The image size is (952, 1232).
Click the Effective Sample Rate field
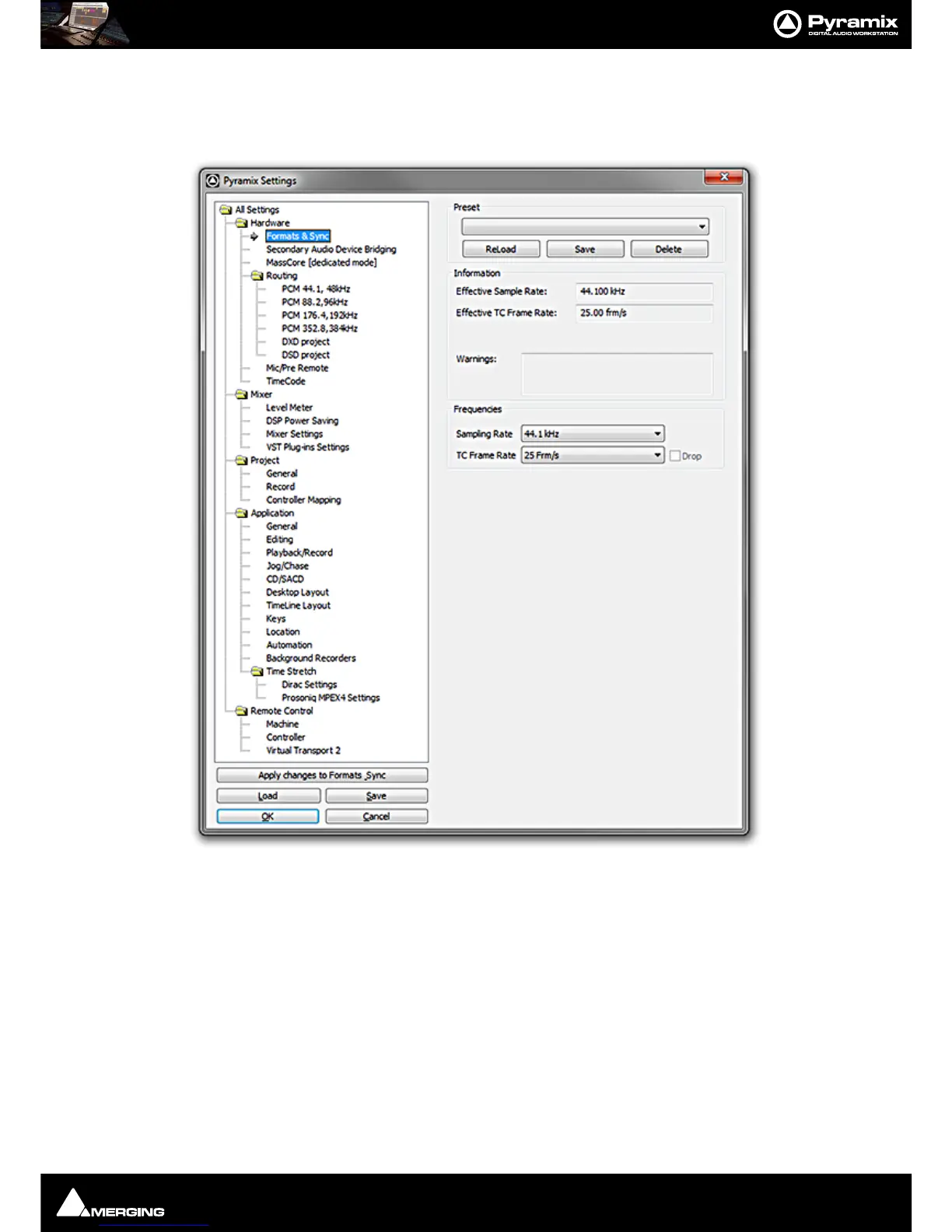[x=644, y=292]
